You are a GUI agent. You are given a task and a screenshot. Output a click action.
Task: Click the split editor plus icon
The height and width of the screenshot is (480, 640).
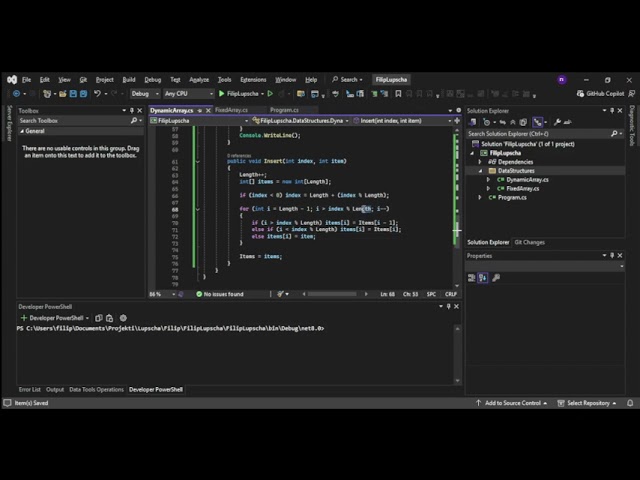[457, 121]
